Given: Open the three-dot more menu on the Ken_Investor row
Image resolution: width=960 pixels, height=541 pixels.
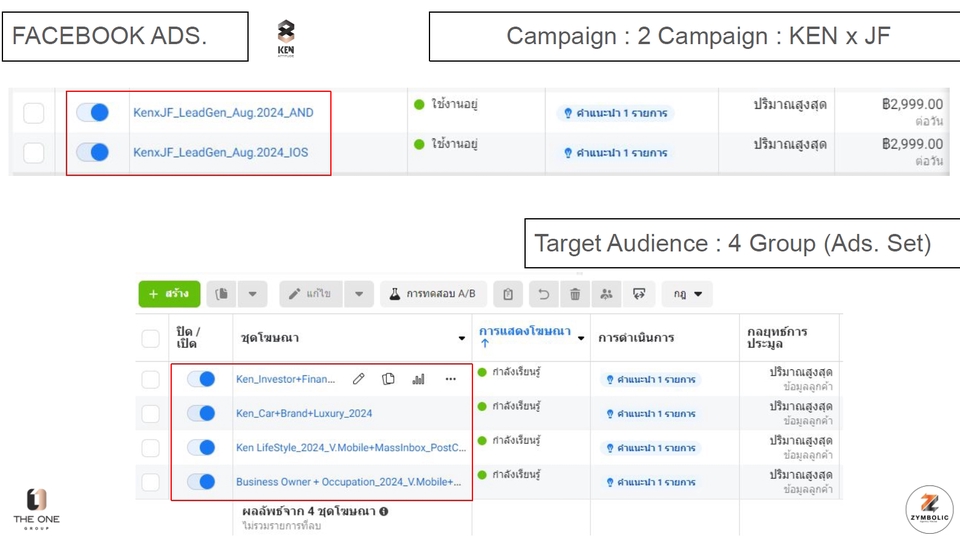Looking at the screenshot, I should [x=451, y=379].
